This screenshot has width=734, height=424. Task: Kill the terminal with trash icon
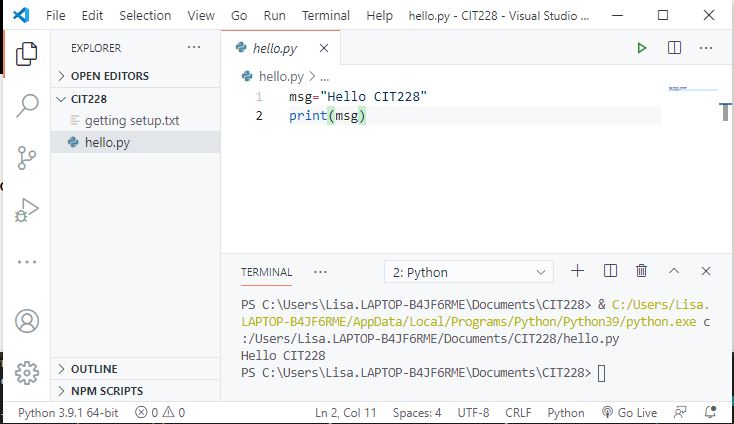[642, 271]
